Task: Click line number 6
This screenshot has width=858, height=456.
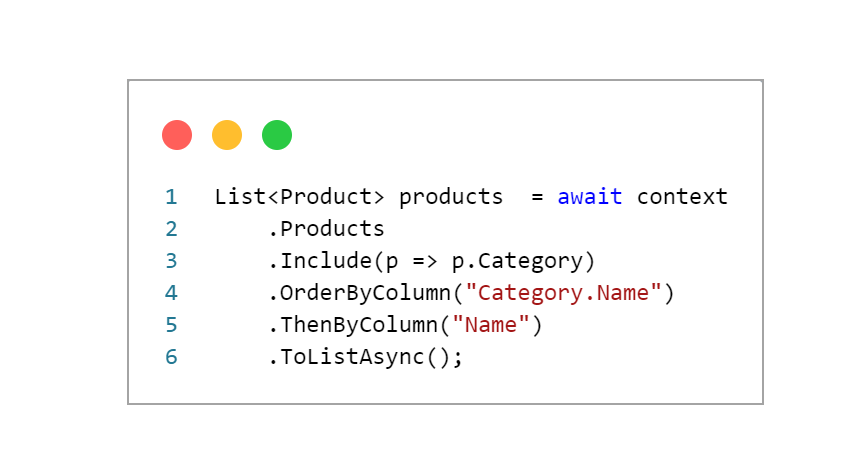Action: click(x=171, y=357)
